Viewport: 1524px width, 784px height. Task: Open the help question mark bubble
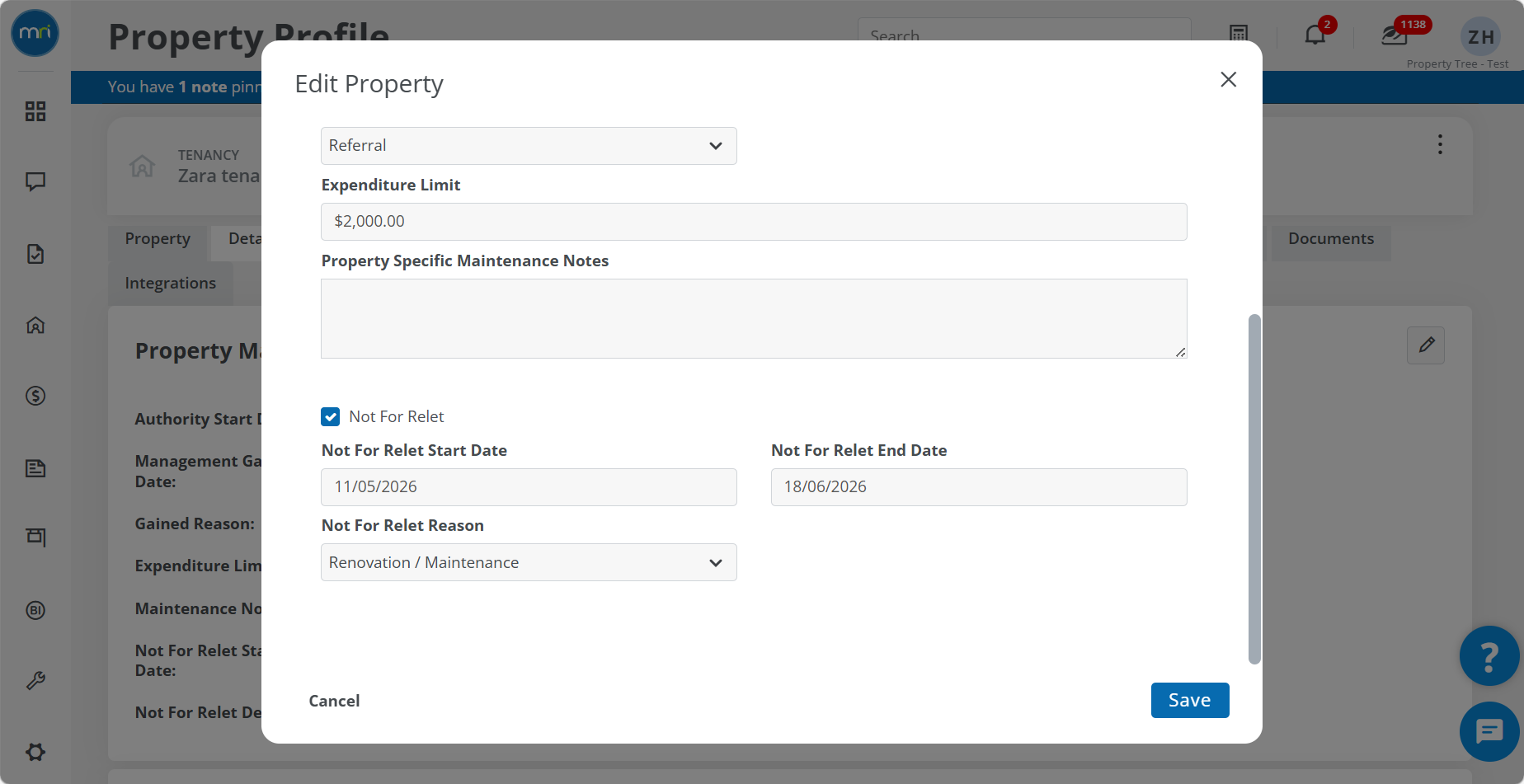[x=1489, y=656]
